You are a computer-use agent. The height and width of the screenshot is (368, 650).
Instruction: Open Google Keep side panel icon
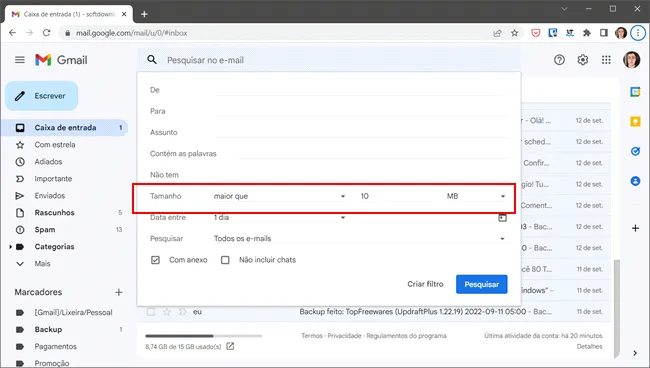click(x=635, y=121)
